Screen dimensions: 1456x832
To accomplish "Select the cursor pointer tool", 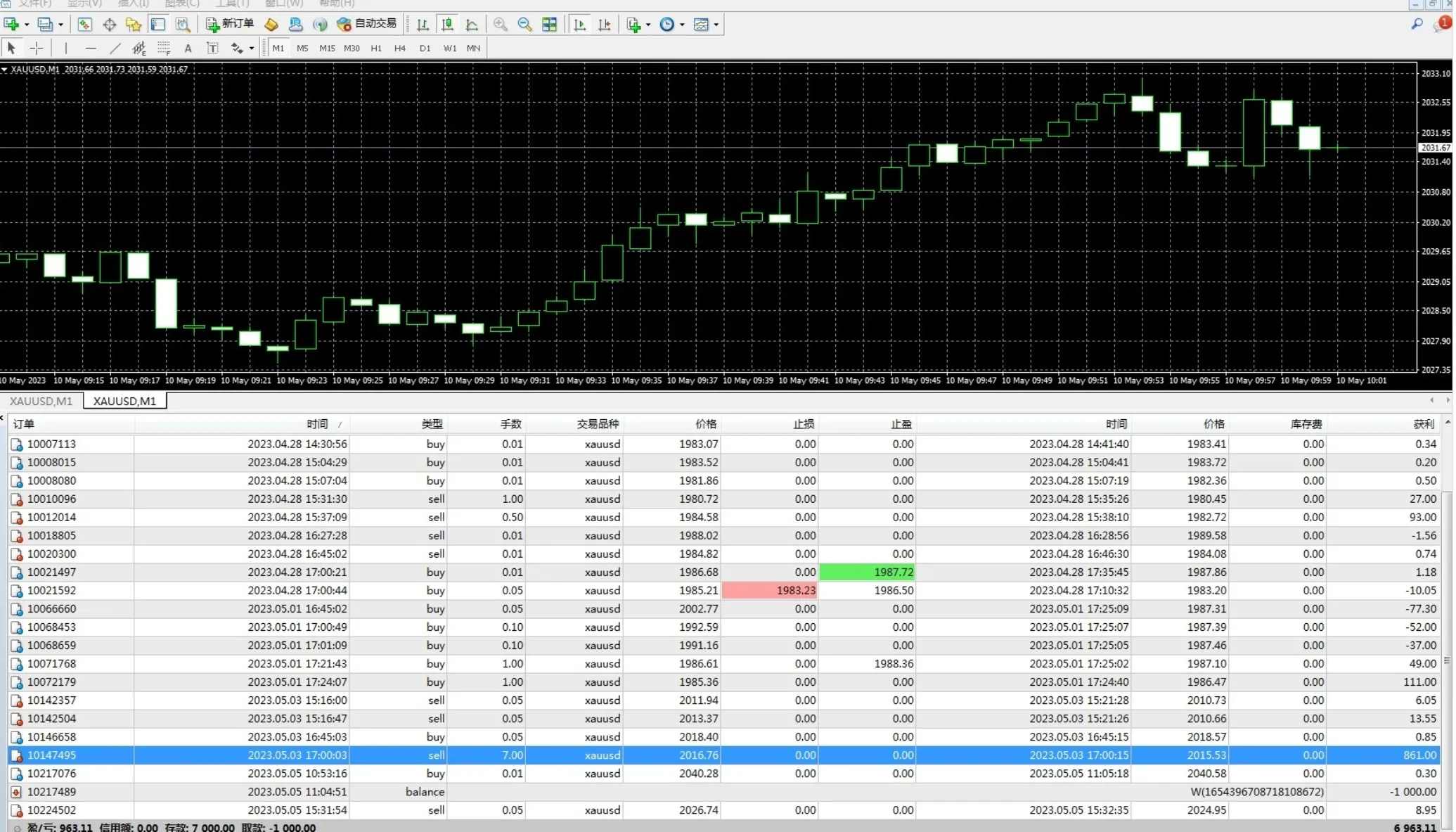I will pyautogui.click(x=11, y=48).
